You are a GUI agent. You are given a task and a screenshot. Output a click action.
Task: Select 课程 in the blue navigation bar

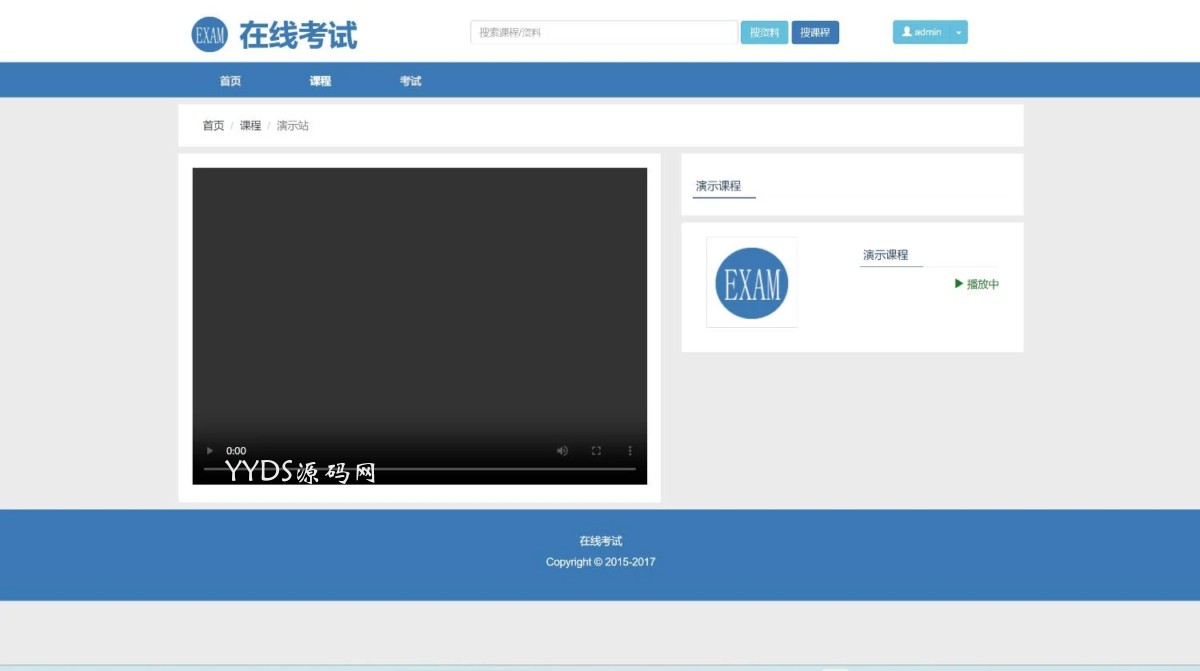pyautogui.click(x=320, y=81)
